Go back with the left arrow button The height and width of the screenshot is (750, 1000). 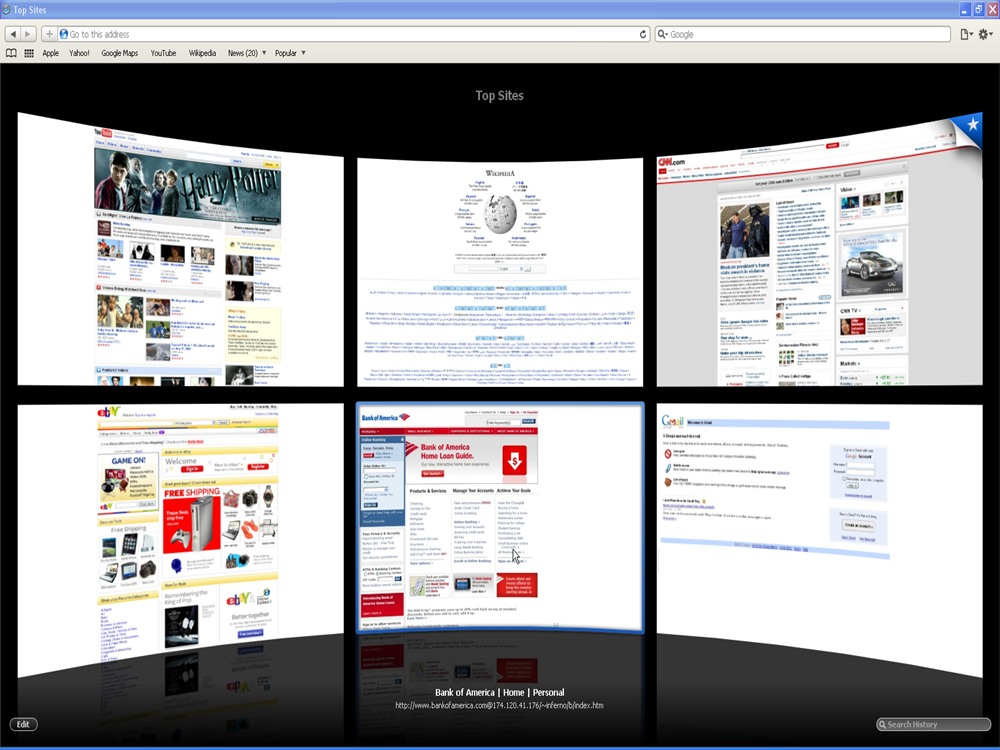pyautogui.click(x=13, y=34)
